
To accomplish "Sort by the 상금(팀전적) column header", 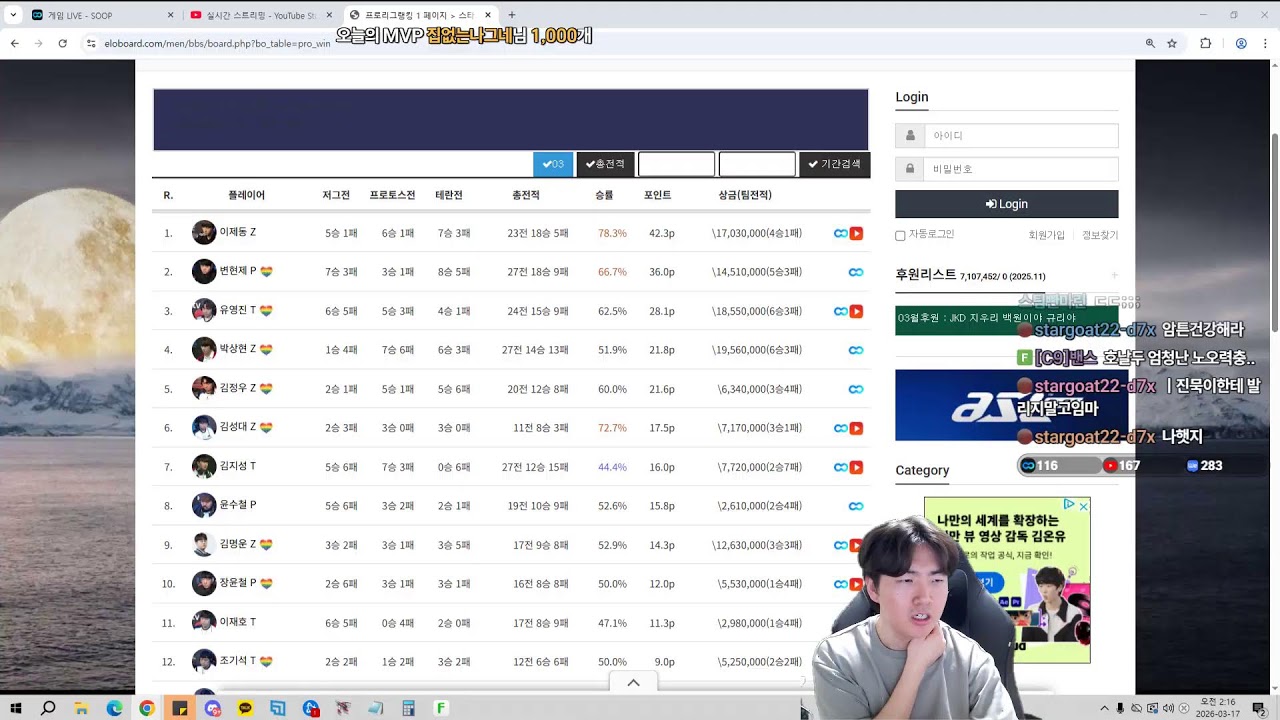I will click(x=745, y=195).
